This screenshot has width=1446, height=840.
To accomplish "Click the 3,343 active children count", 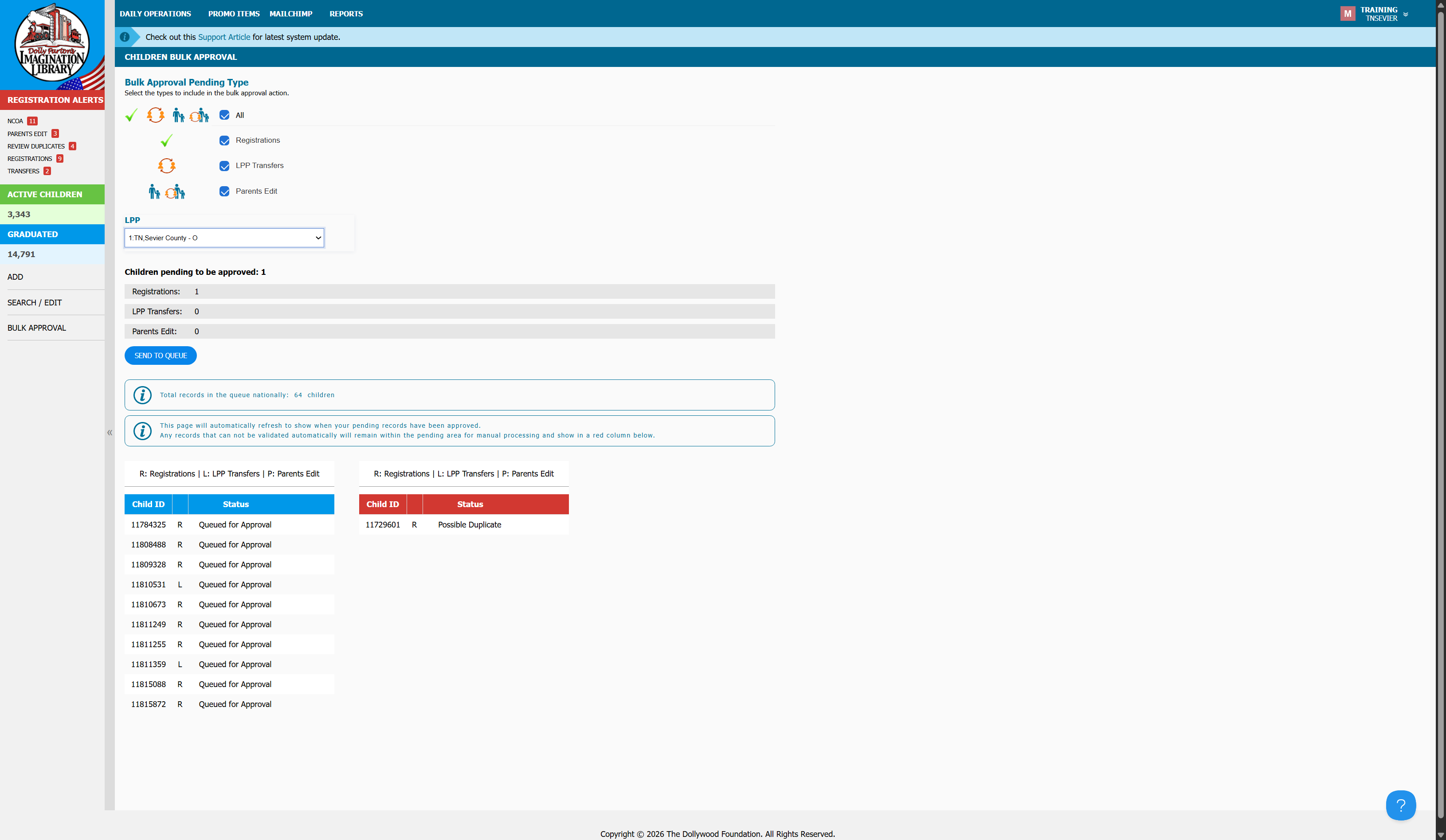I will (x=19, y=215).
